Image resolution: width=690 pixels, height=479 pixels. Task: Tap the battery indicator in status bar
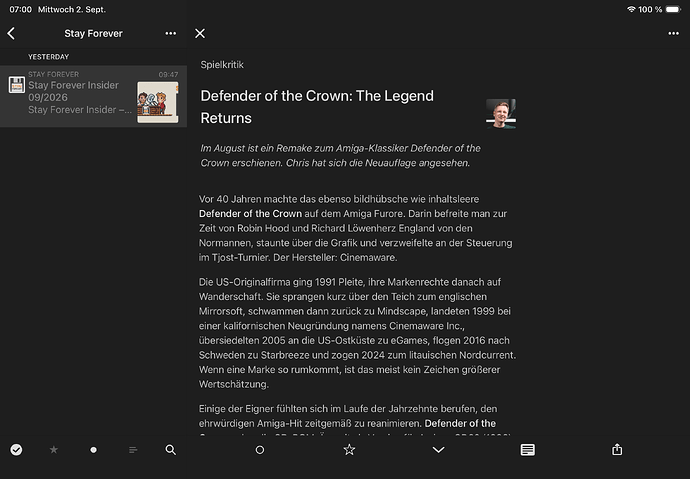[x=673, y=9]
